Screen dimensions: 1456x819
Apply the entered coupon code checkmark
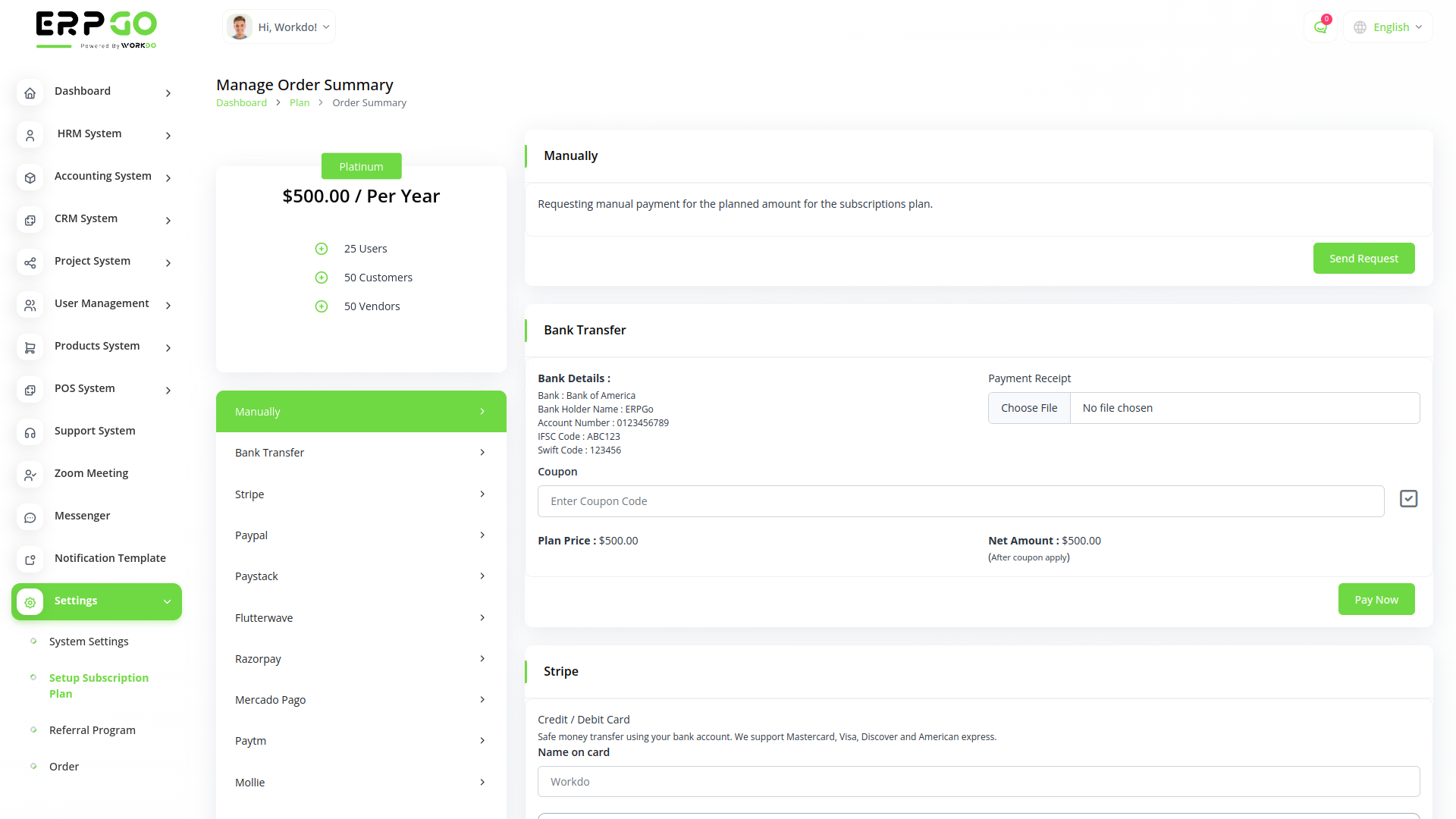click(1408, 498)
